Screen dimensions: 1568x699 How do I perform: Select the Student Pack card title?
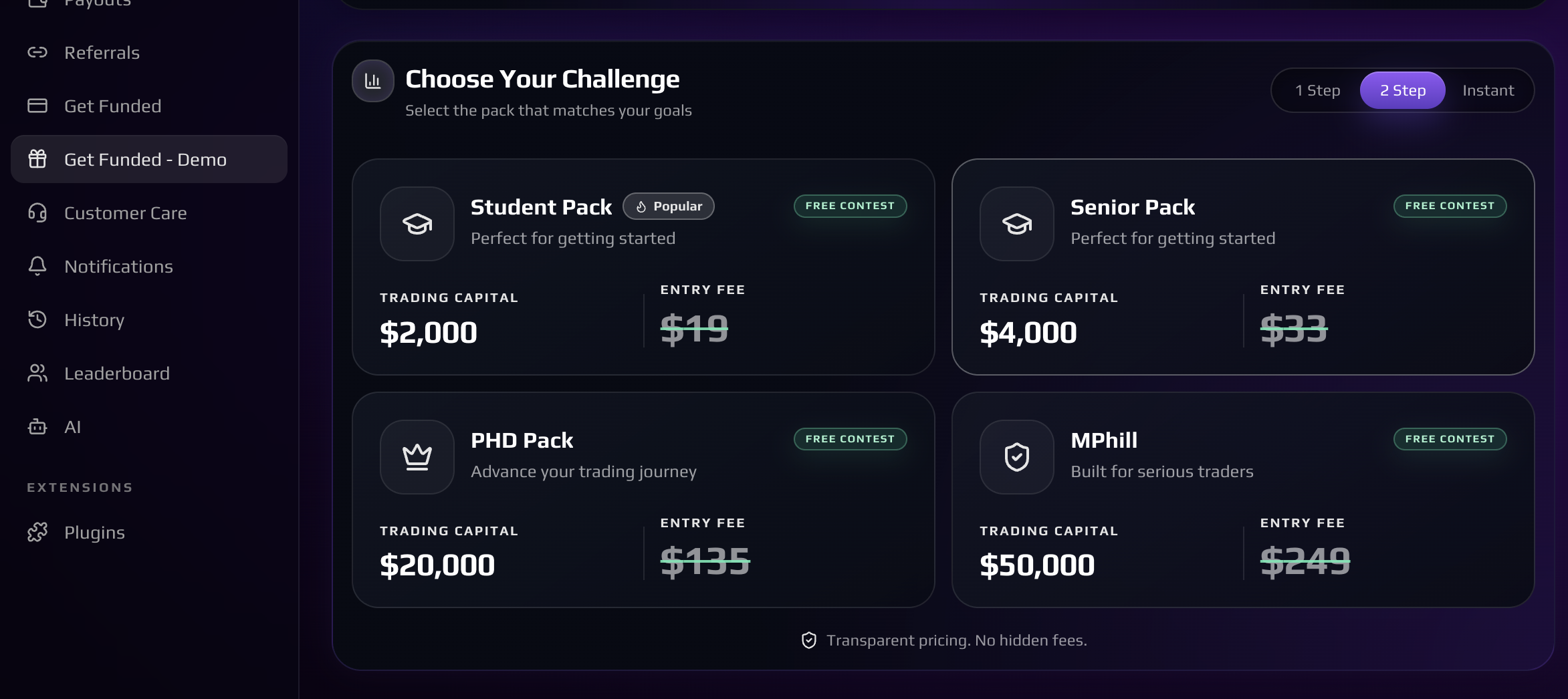tap(541, 207)
